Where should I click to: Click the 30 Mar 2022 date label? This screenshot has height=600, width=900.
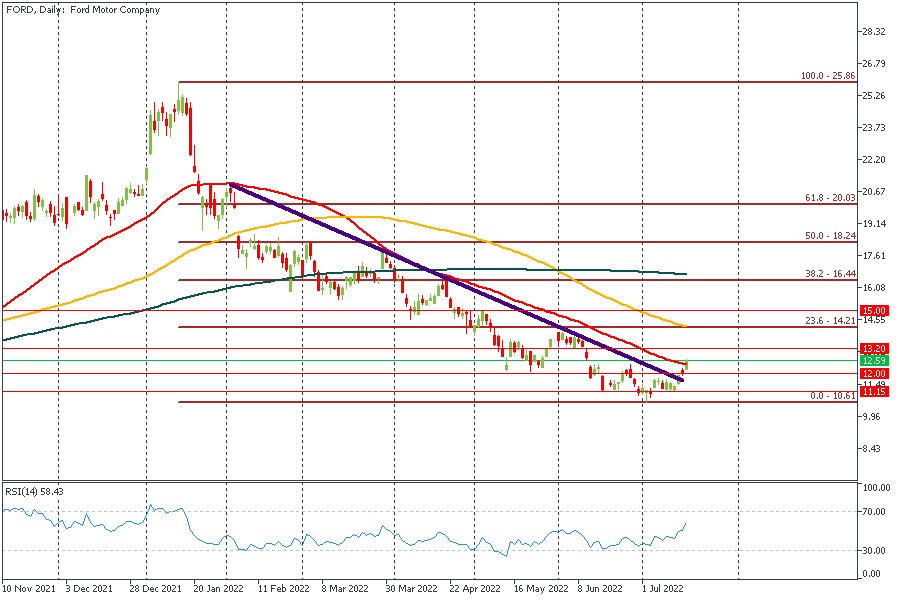click(410, 590)
